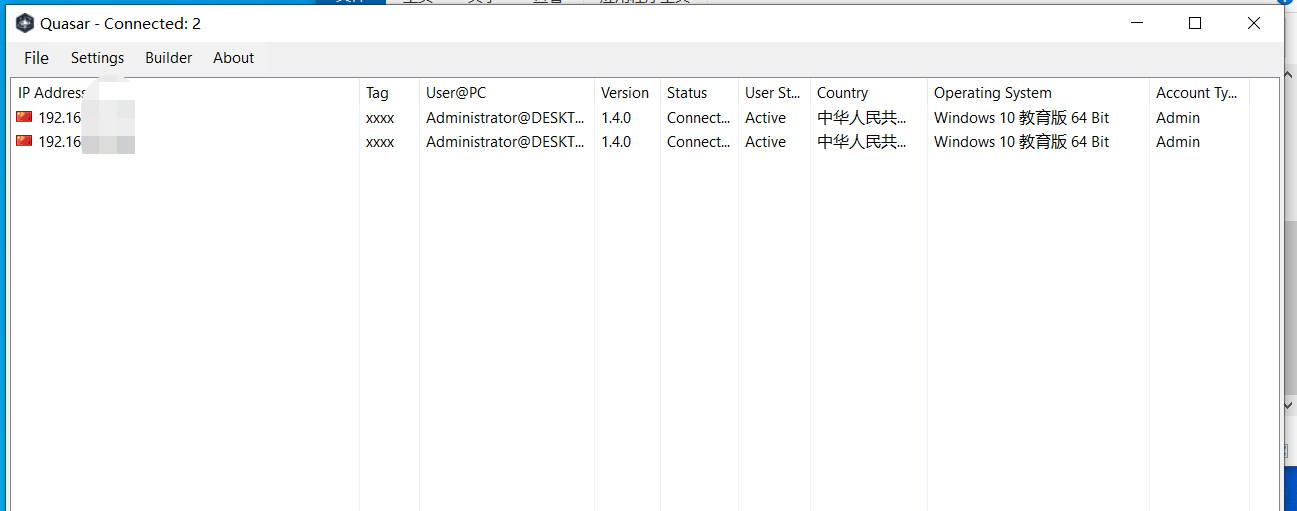Click 中华人民共... country in second row
The image size is (1297, 511).
coord(863,142)
